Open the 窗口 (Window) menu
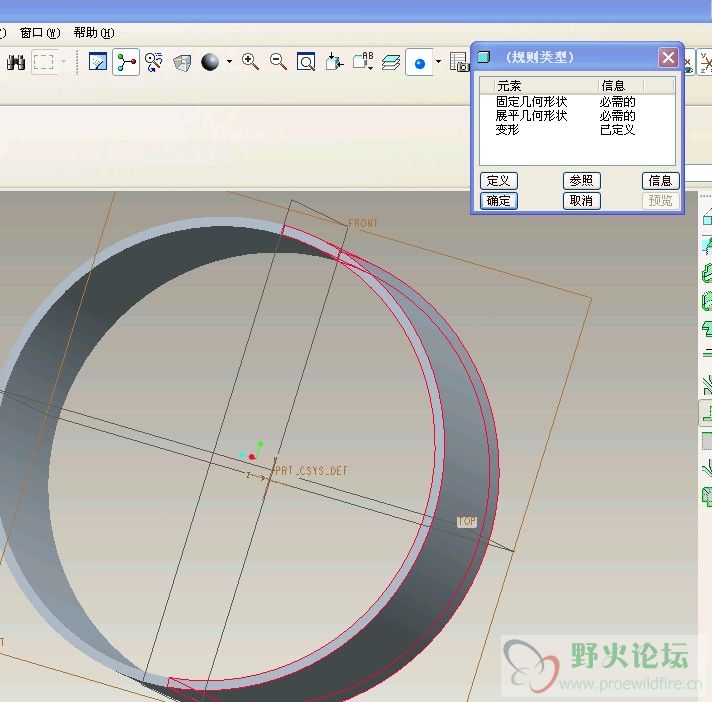This screenshot has height=702, width=712. coord(40,33)
